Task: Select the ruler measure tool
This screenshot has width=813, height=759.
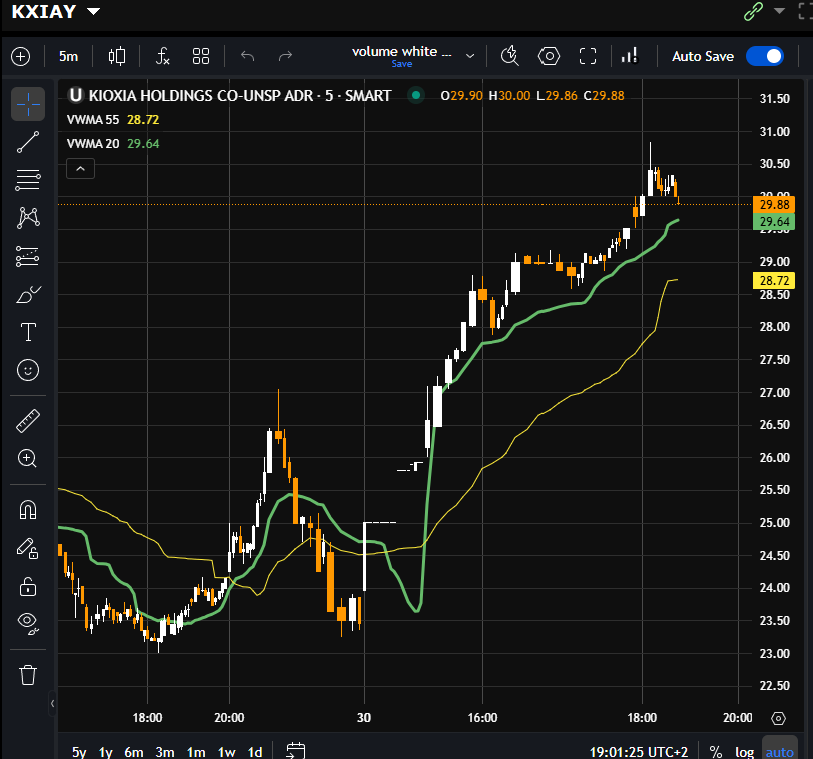Action: coord(28,421)
